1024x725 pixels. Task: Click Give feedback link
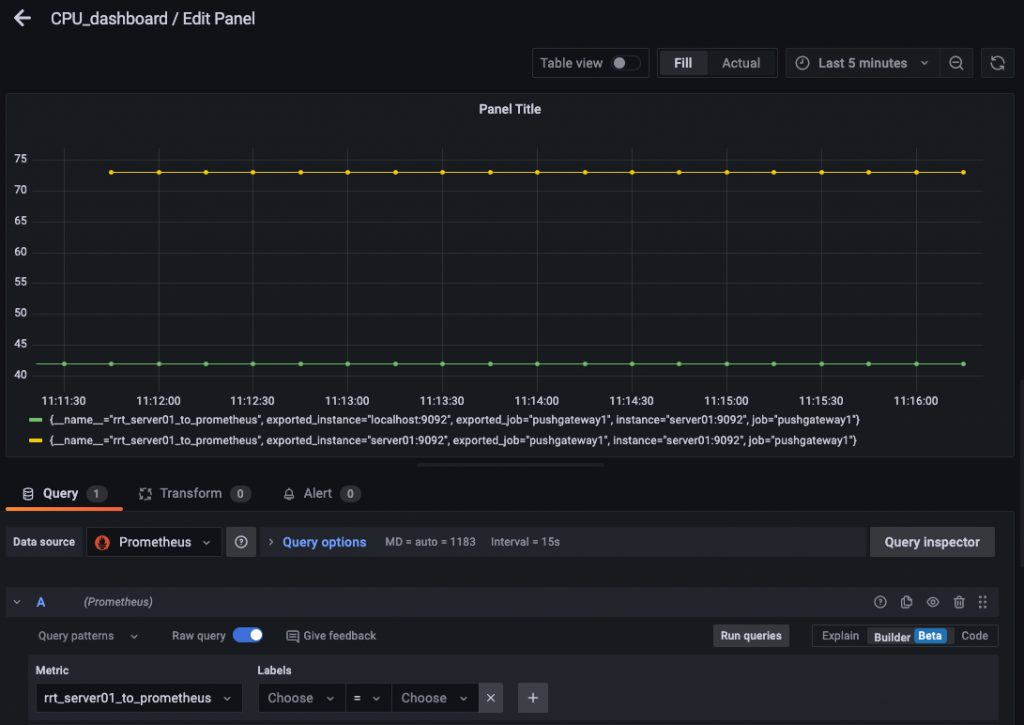point(331,636)
